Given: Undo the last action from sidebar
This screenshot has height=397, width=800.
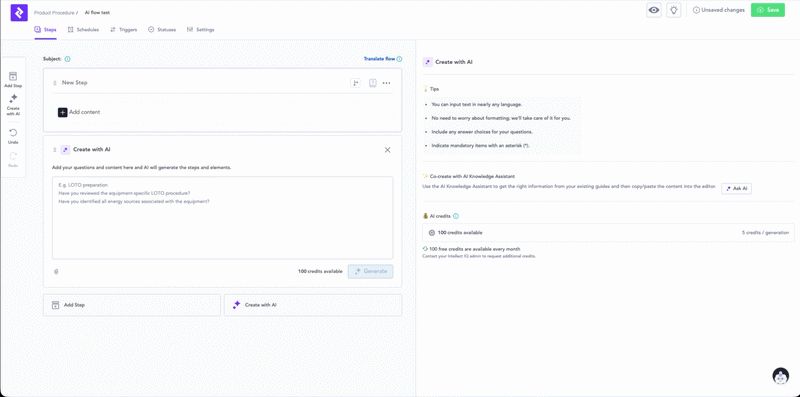Looking at the screenshot, I should [x=13, y=136].
